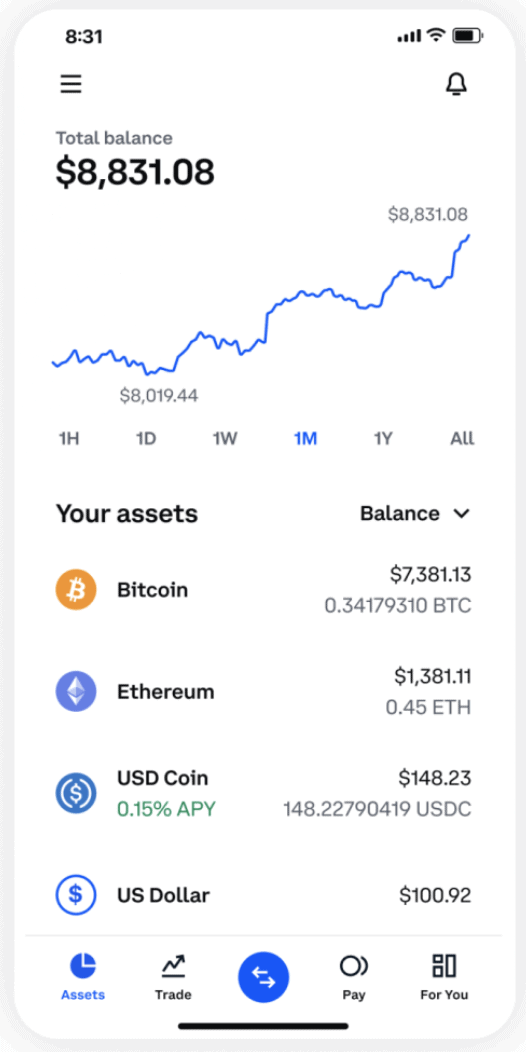The image size is (526, 1052).
Task: Open the For You tab
Action: 444,978
